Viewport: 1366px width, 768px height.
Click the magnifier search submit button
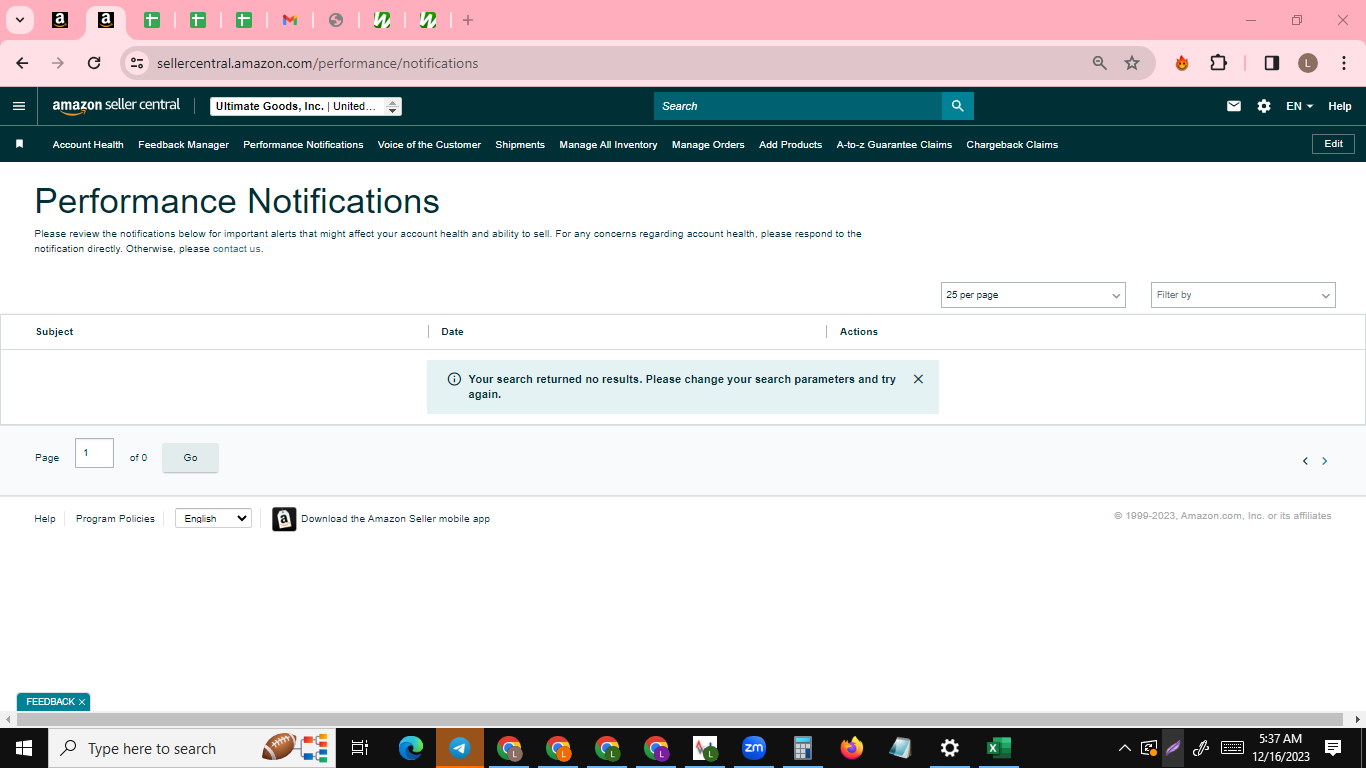tap(957, 106)
